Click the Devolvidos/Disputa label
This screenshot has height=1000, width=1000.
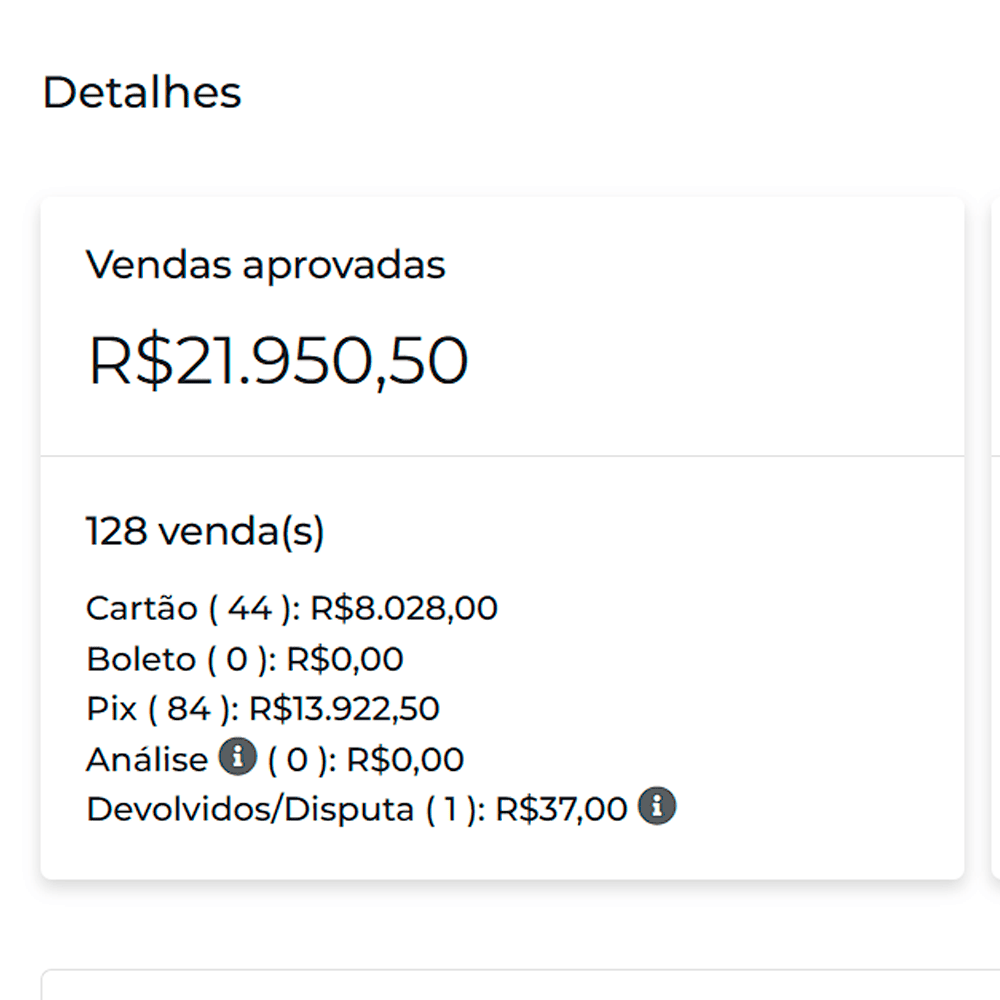[x=250, y=809]
